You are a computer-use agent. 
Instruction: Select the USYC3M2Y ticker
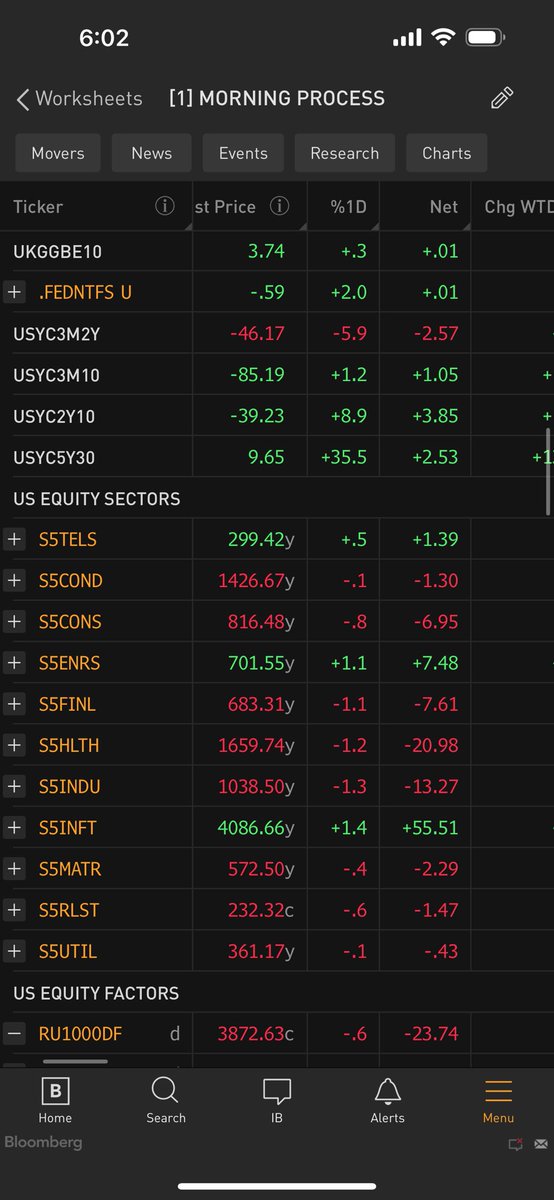click(x=57, y=334)
